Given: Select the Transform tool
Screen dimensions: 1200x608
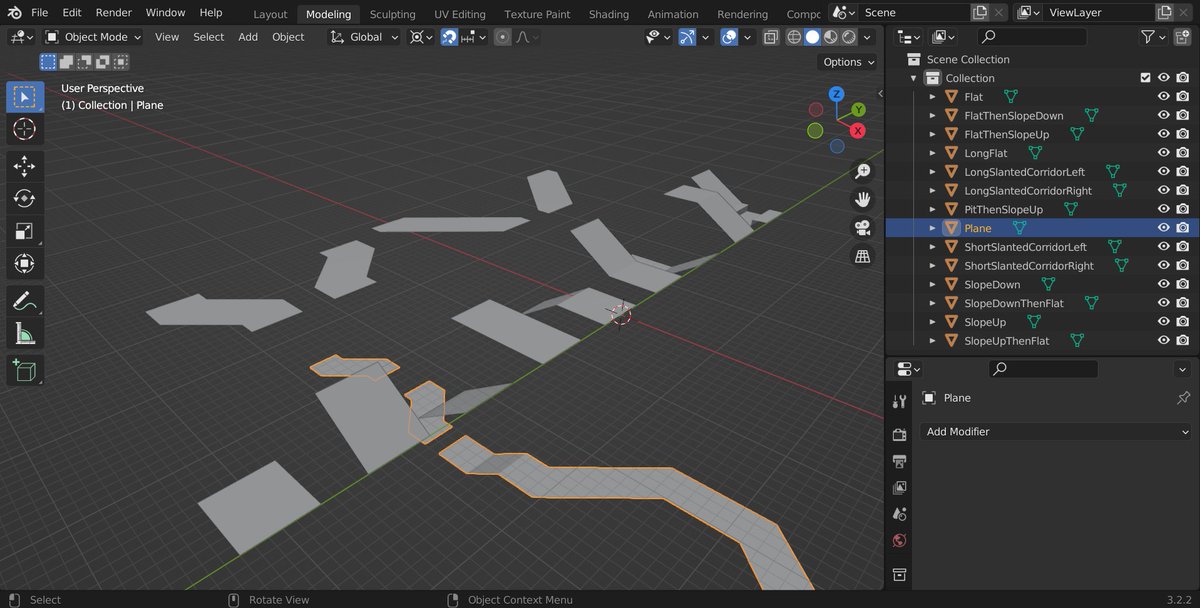Looking at the screenshot, I should (x=25, y=264).
